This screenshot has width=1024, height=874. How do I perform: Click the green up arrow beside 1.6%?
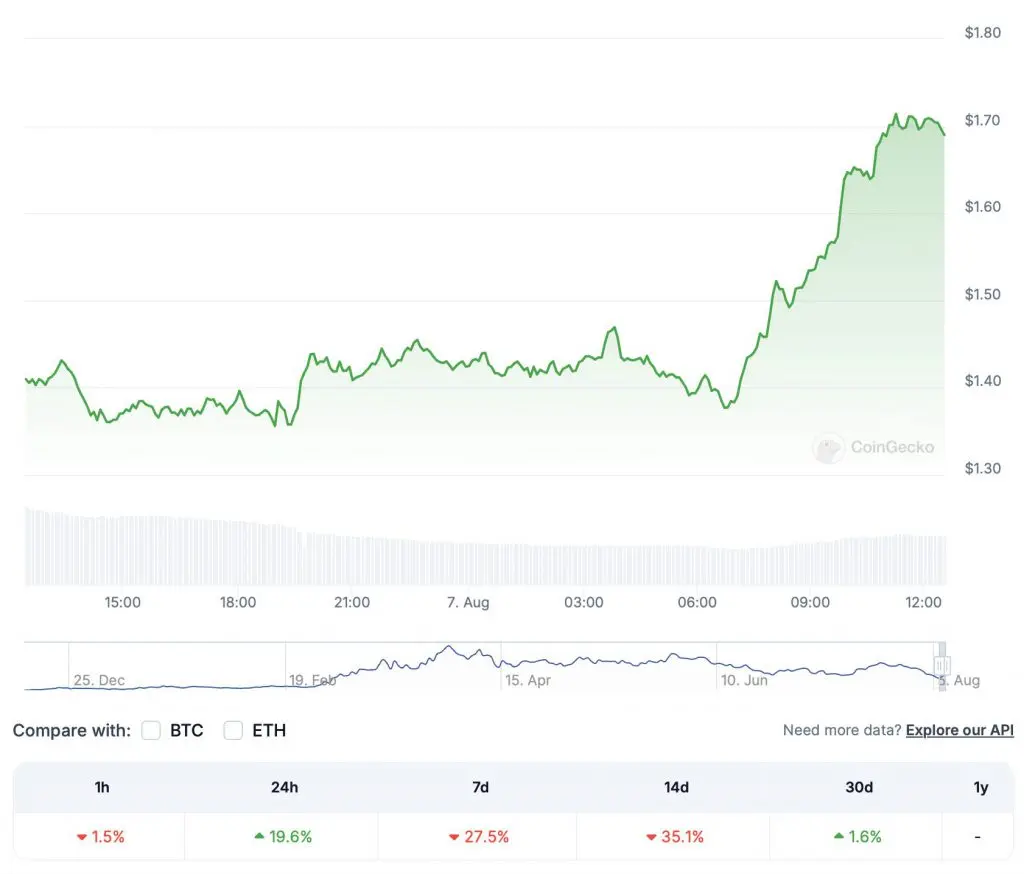(838, 837)
